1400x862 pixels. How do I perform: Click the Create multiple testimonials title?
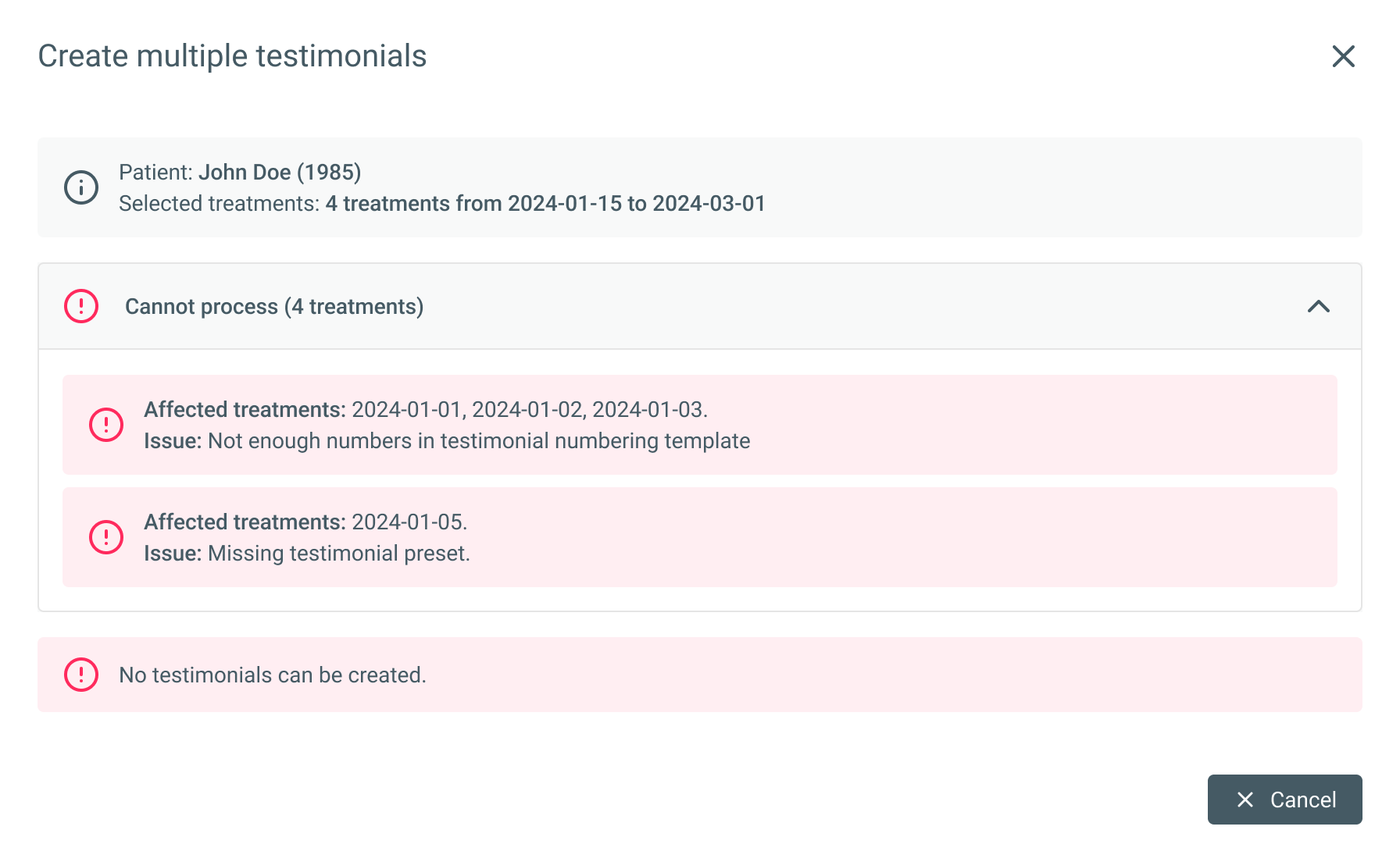tap(232, 56)
